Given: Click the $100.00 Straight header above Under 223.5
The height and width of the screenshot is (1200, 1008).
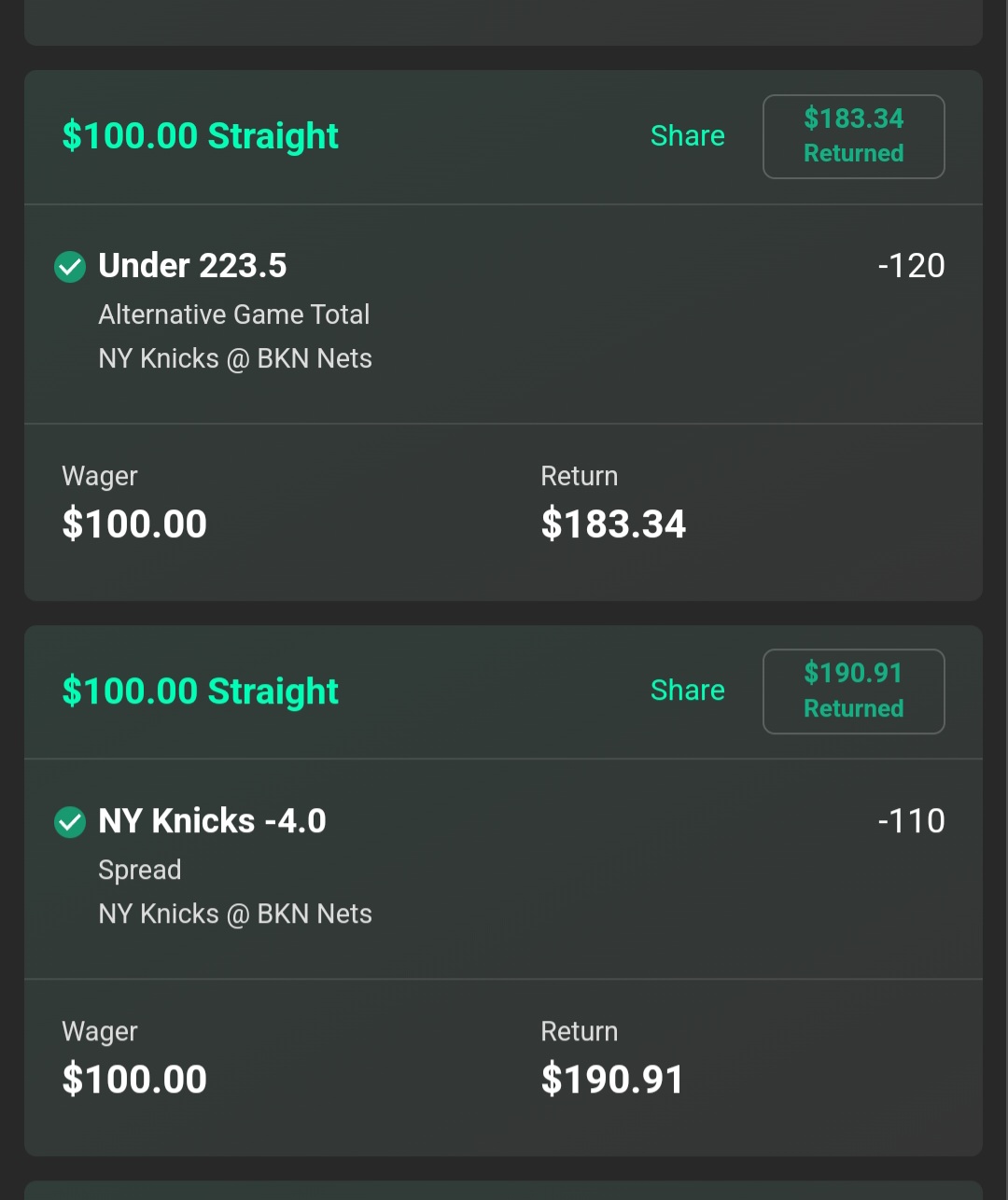Looking at the screenshot, I should click(x=200, y=136).
